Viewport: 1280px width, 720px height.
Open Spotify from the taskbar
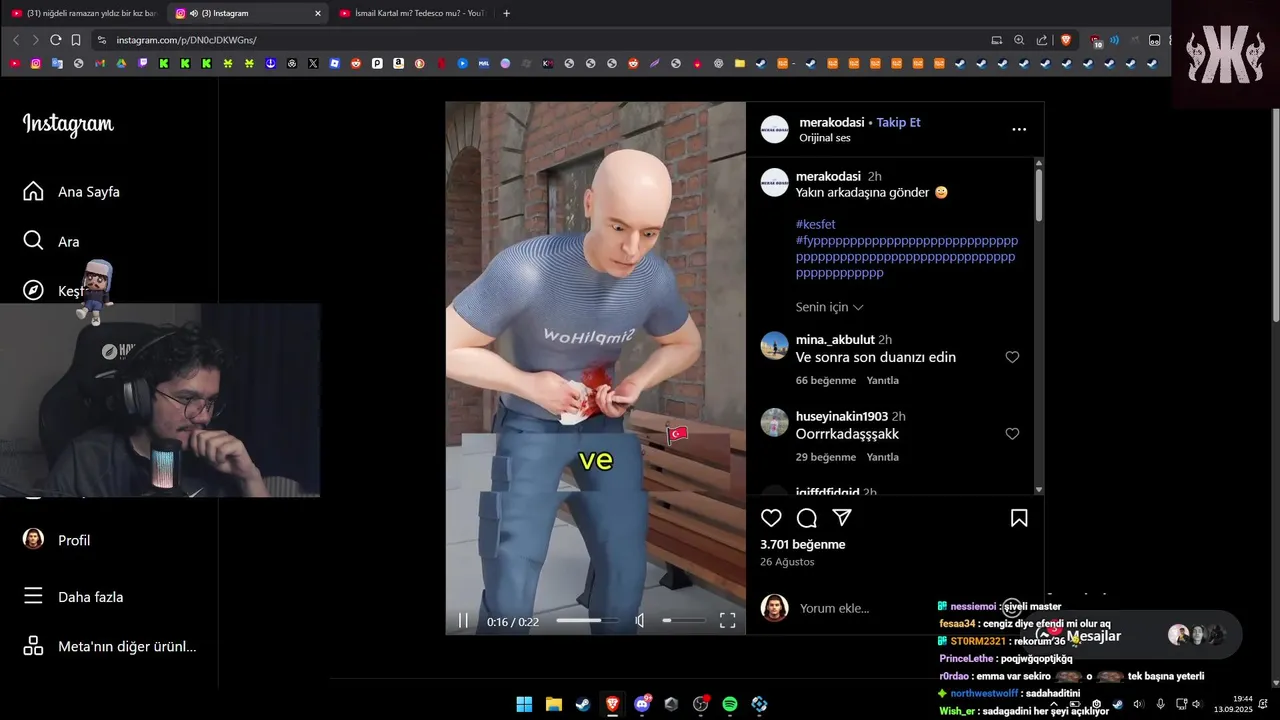point(730,704)
